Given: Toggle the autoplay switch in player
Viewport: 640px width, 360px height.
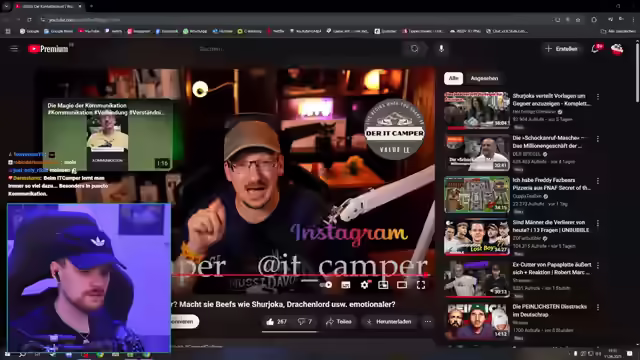Looking at the screenshot, I should coord(326,285).
